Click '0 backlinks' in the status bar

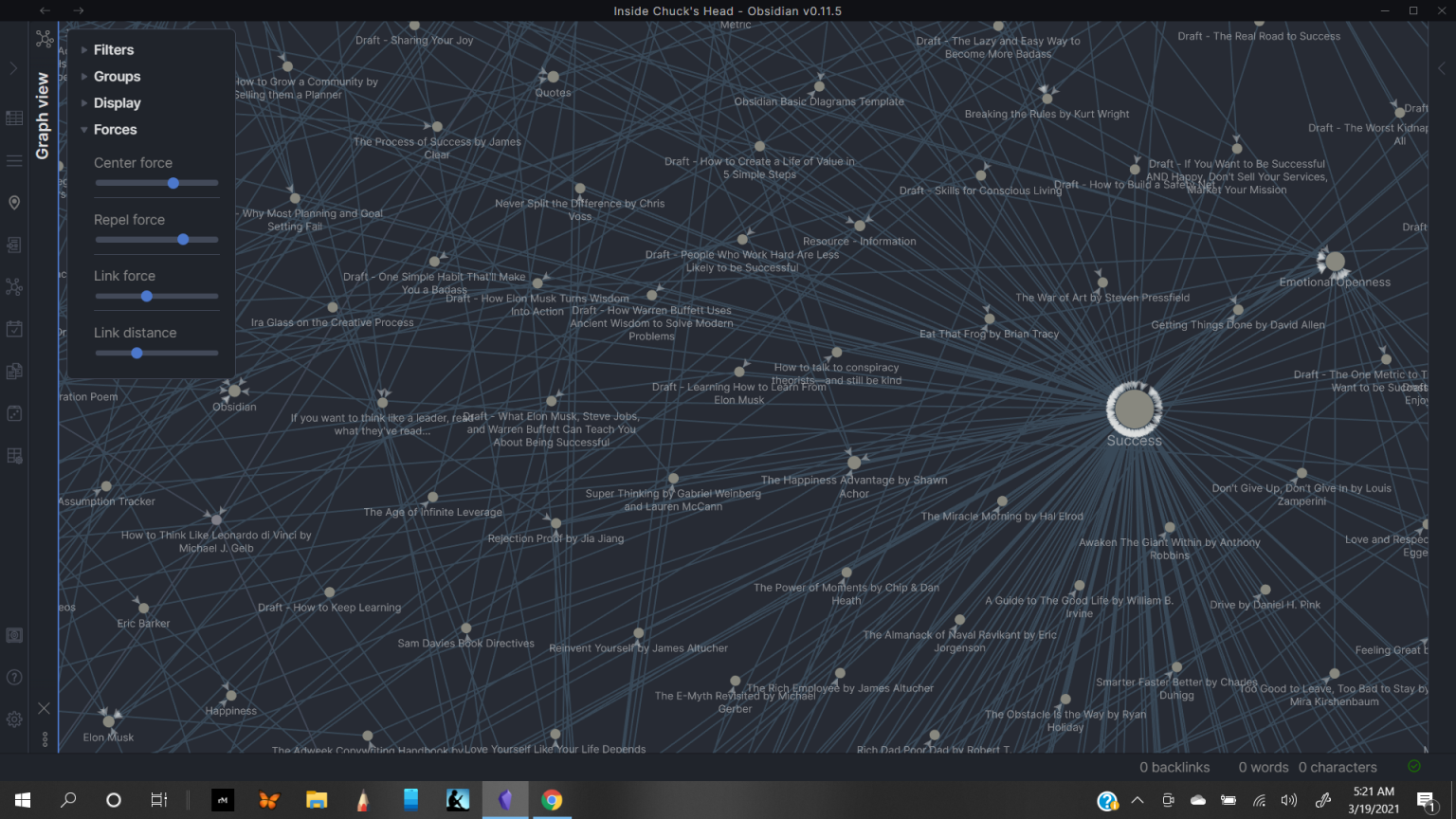(1174, 768)
